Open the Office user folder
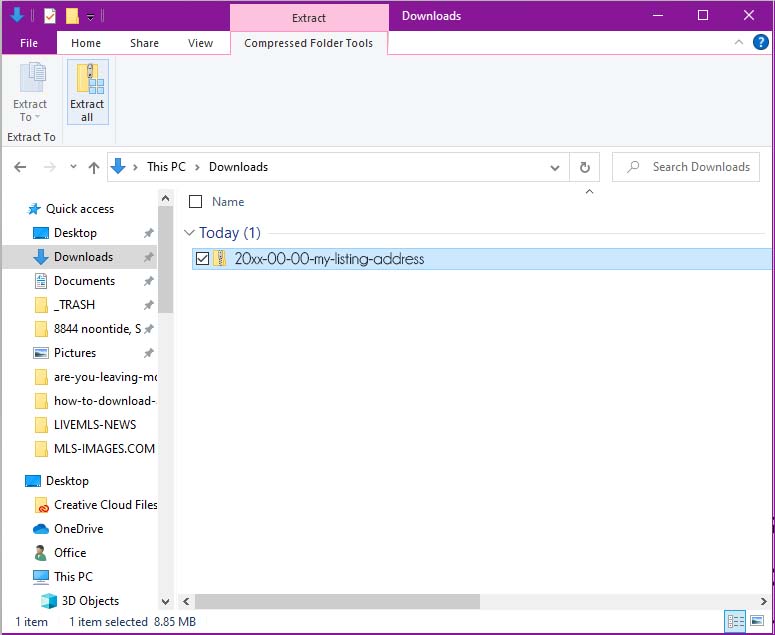775x635 pixels. click(x=70, y=552)
